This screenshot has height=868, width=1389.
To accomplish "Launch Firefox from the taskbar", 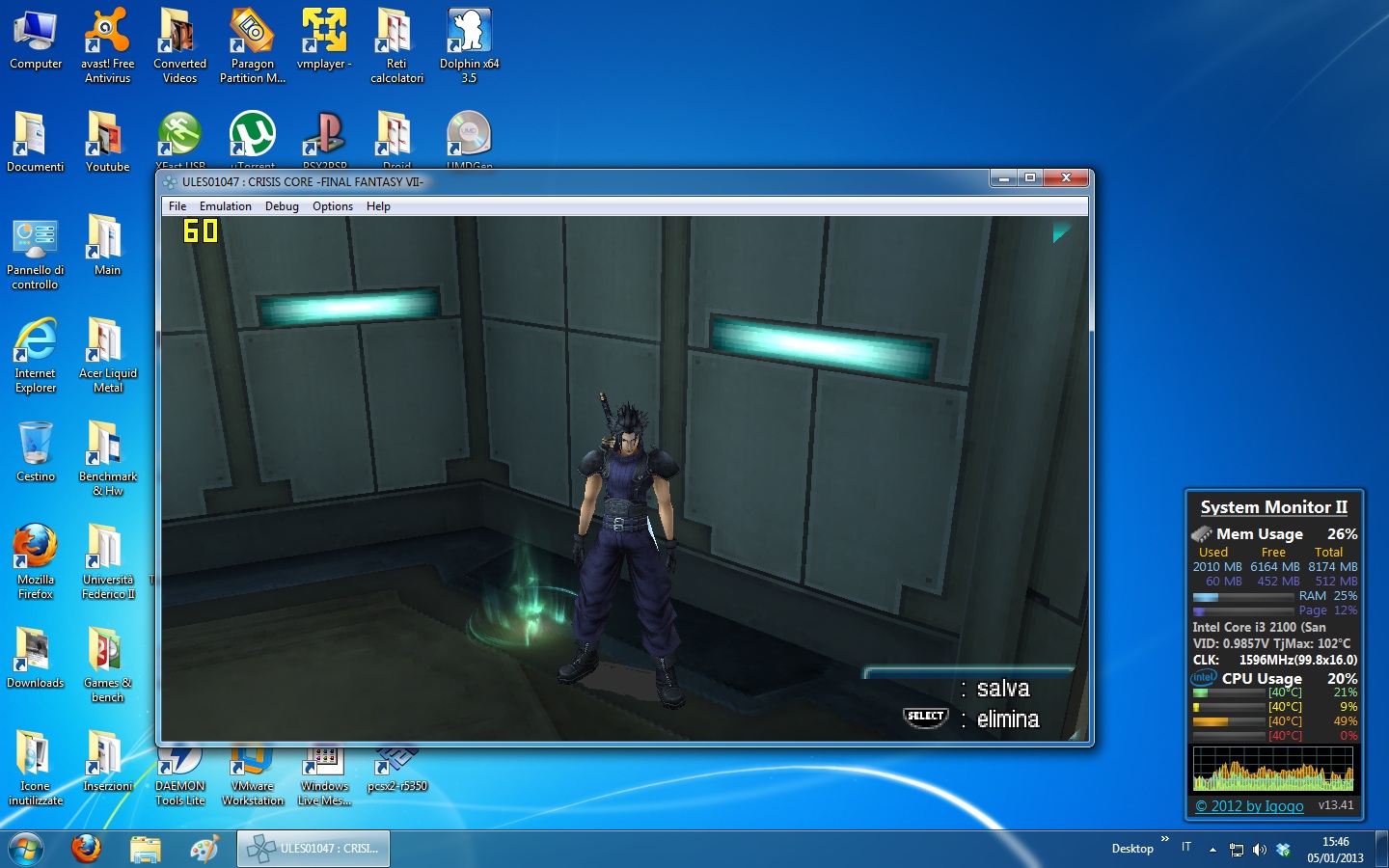I will point(86,849).
